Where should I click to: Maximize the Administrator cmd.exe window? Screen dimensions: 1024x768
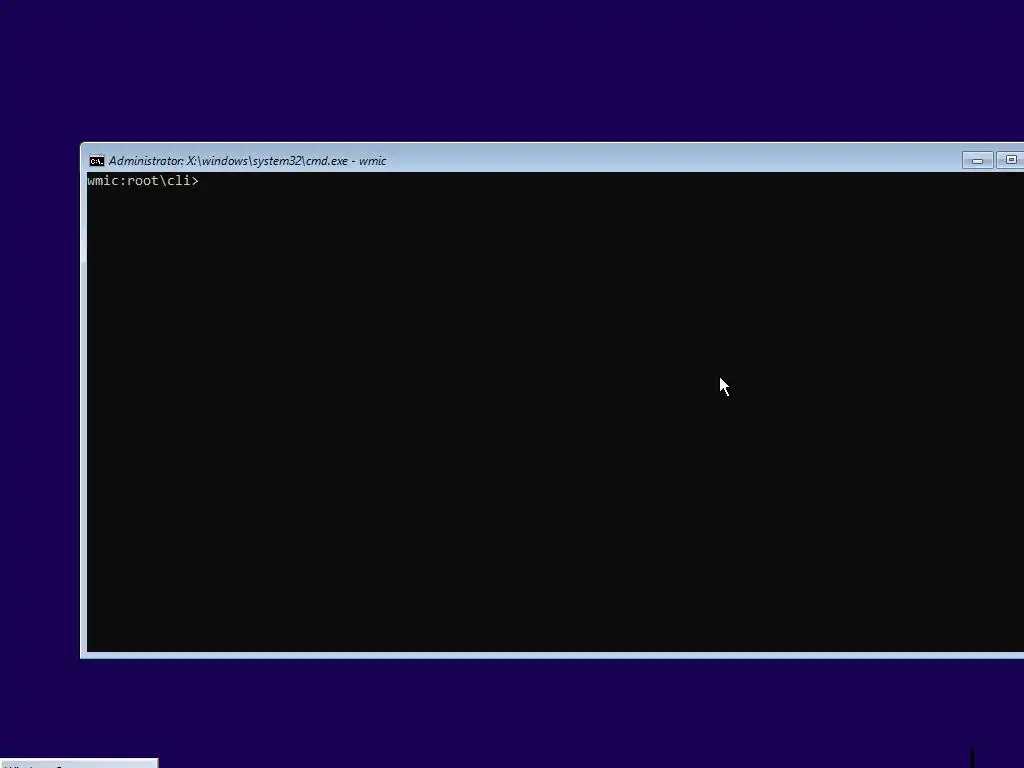1010,161
